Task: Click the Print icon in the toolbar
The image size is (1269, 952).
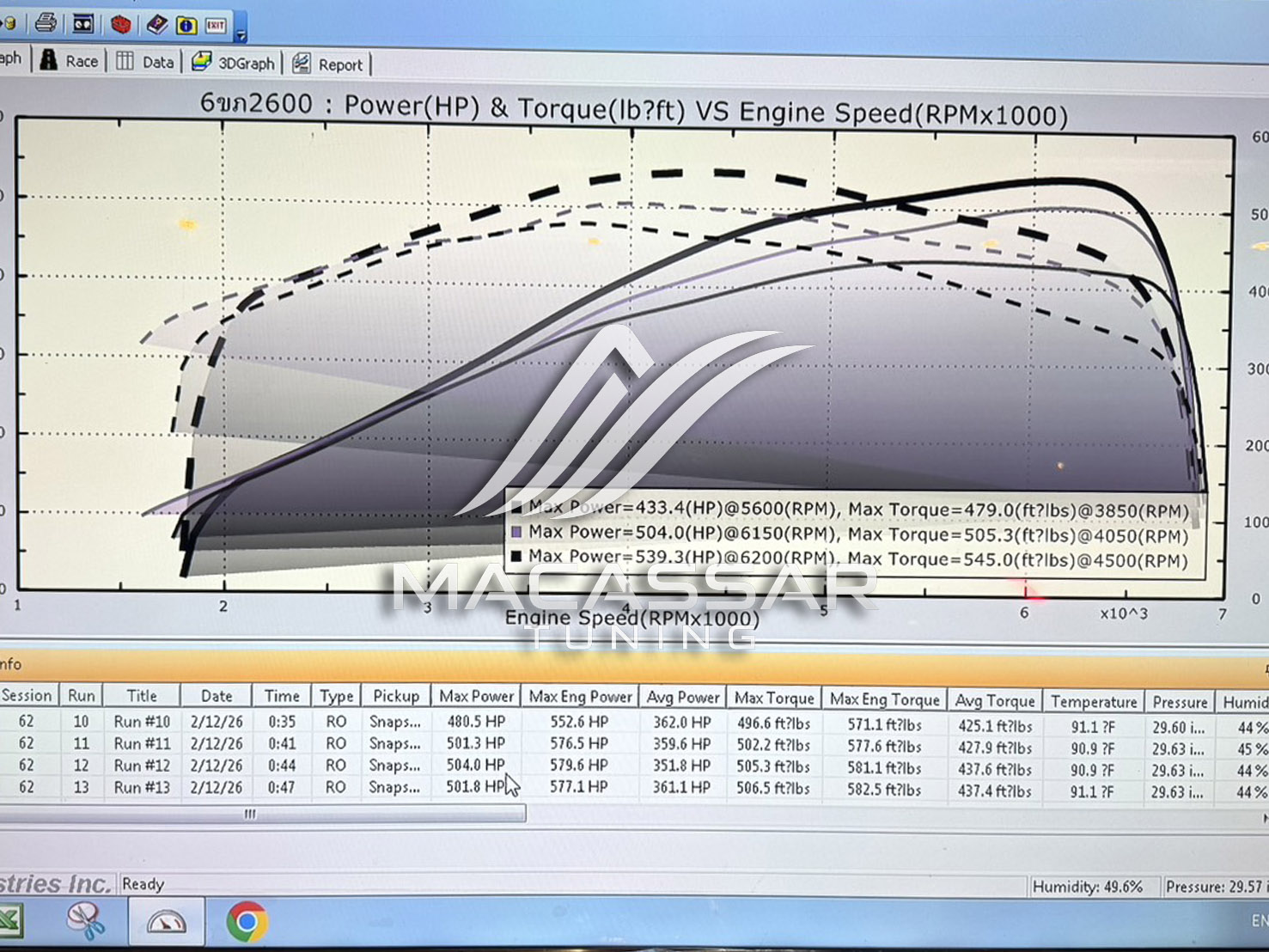Action: [46, 24]
